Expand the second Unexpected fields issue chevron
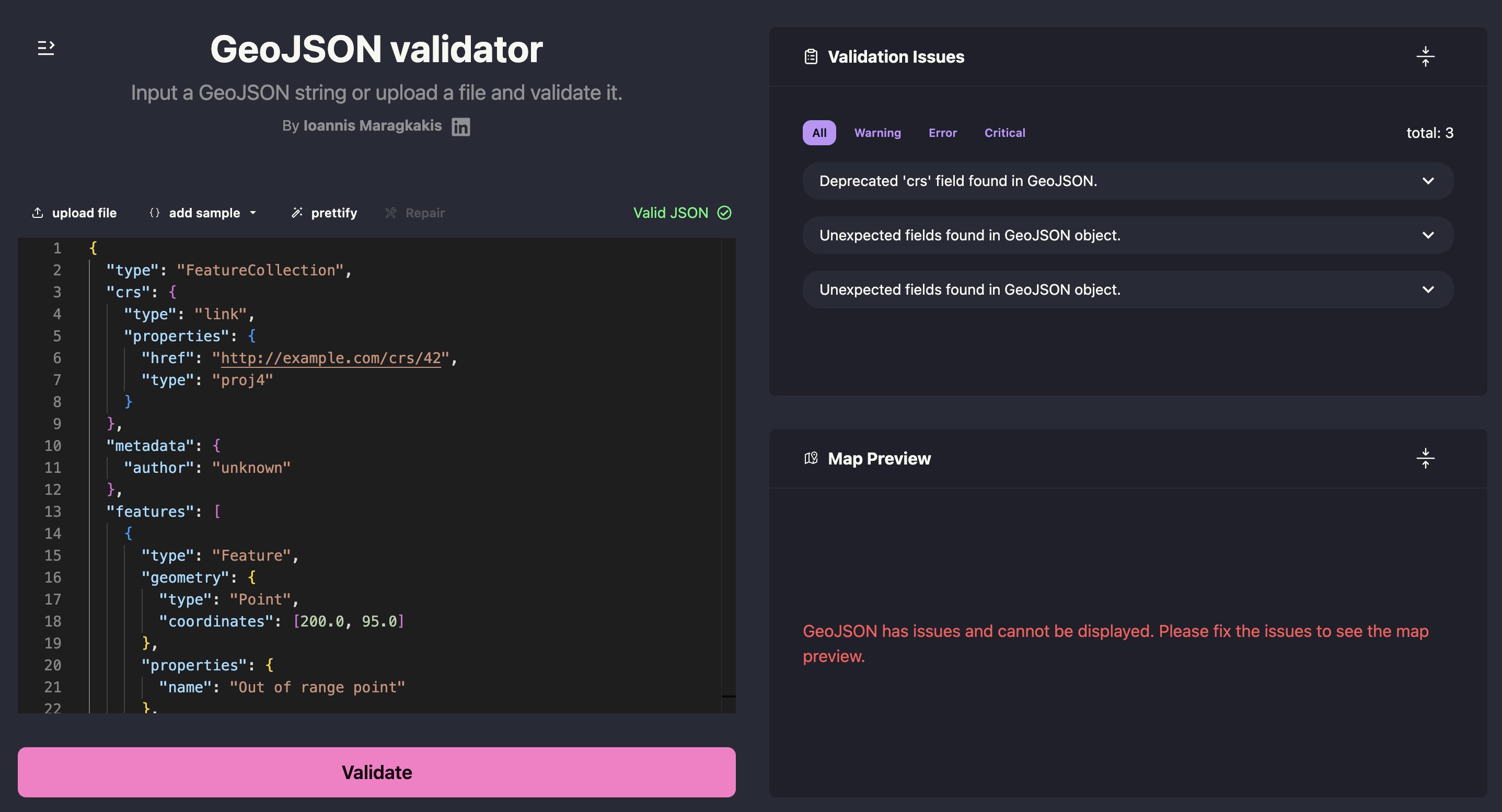 click(x=1428, y=289)
